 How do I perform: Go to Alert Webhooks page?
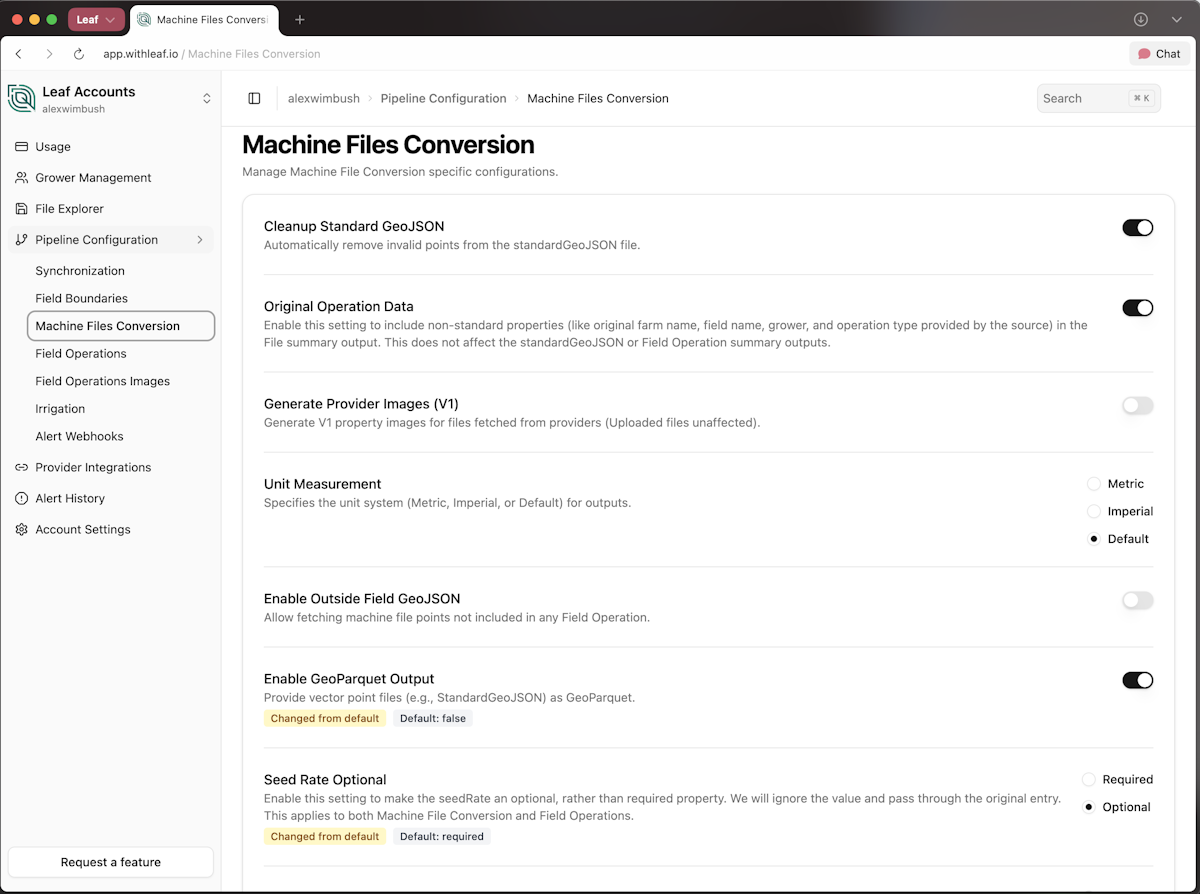coord(80,437)
